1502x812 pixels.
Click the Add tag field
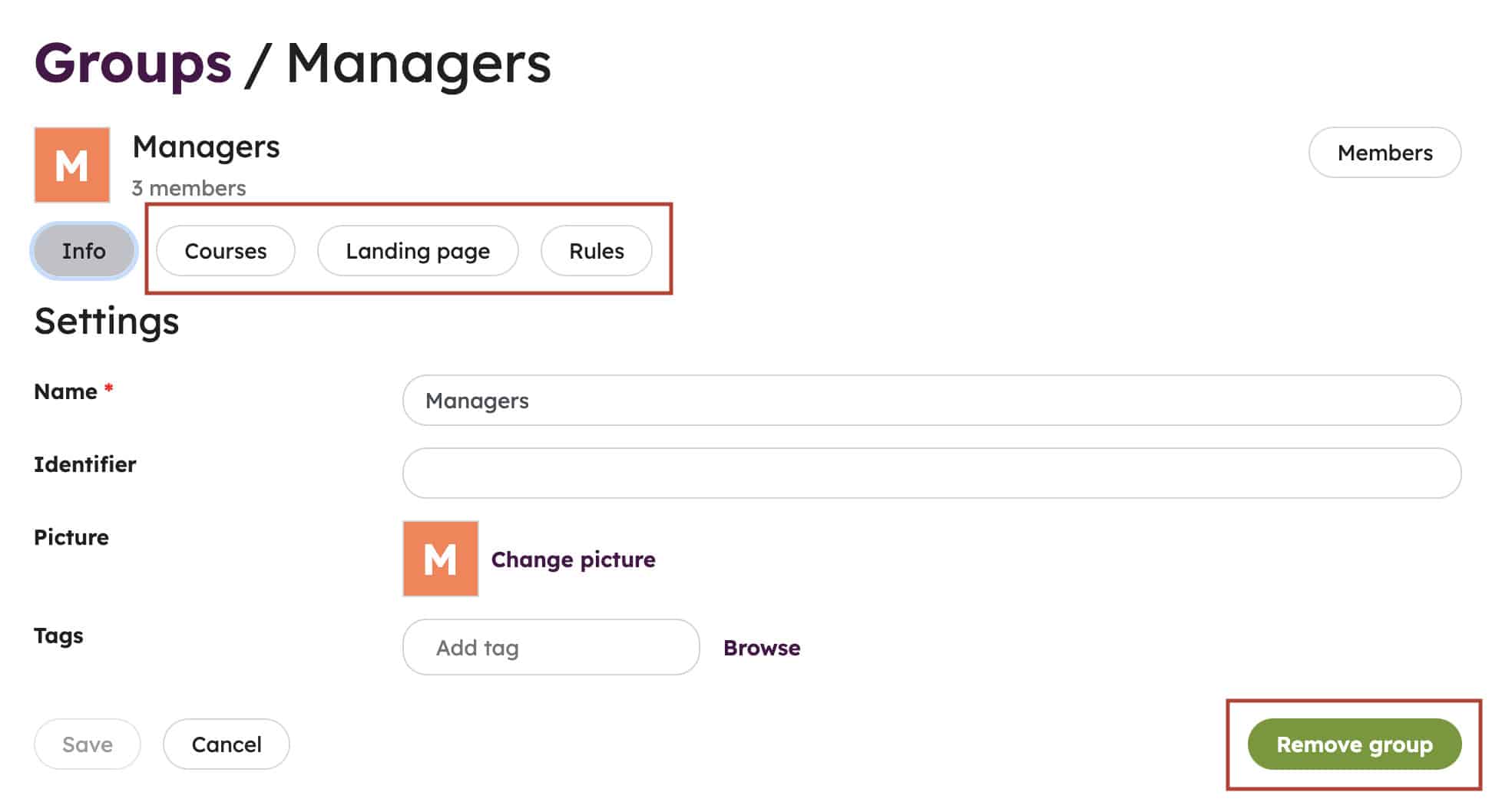click(x=551, y=647)
